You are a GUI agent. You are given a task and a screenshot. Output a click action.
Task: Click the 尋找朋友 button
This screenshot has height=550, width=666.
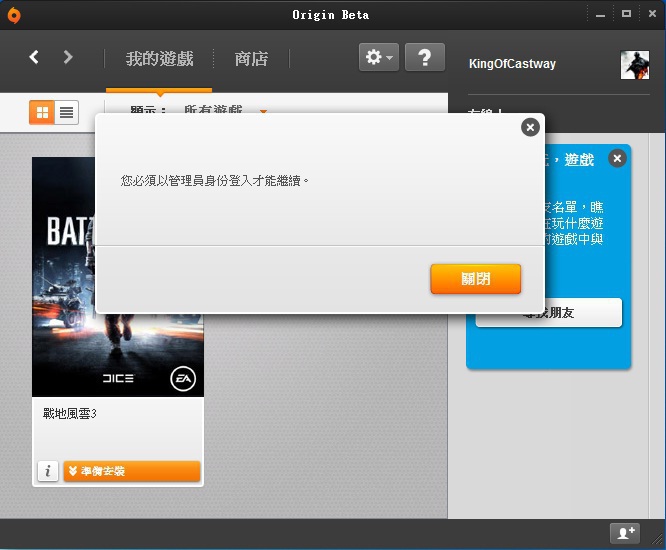click(x=549, y=313)
